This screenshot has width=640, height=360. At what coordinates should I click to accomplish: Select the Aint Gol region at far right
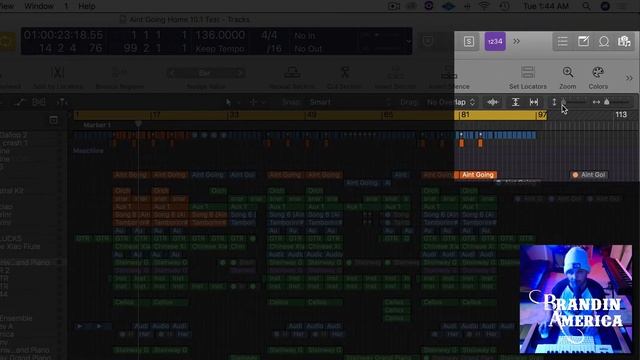[x=589, y=175]
